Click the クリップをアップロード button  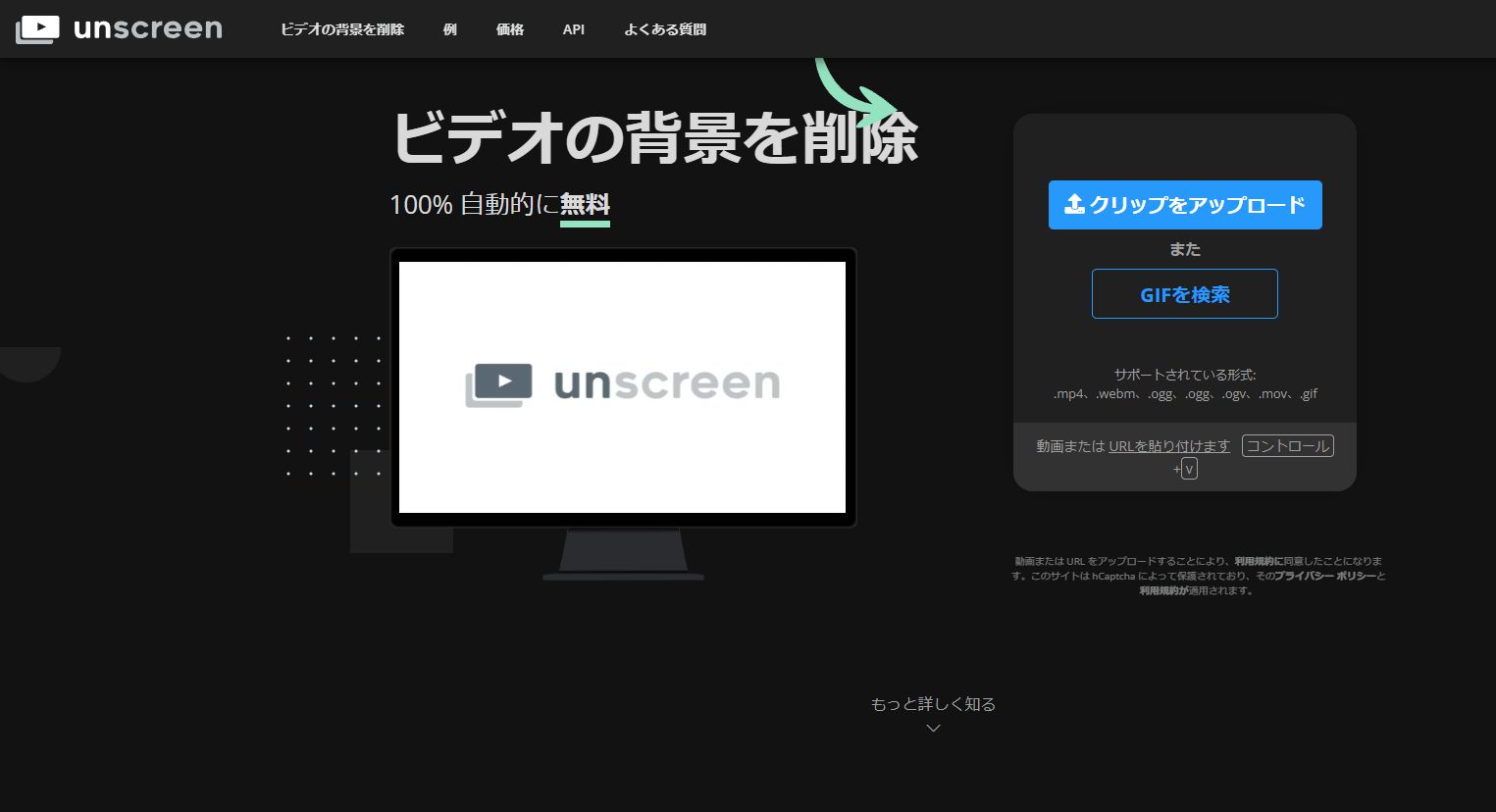(x=1185, y=205)
